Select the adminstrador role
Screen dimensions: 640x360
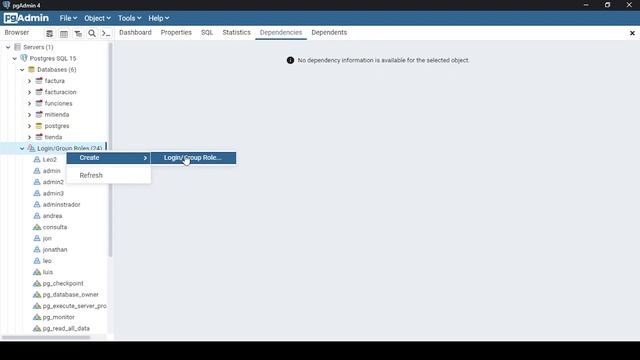pos(61,204)
